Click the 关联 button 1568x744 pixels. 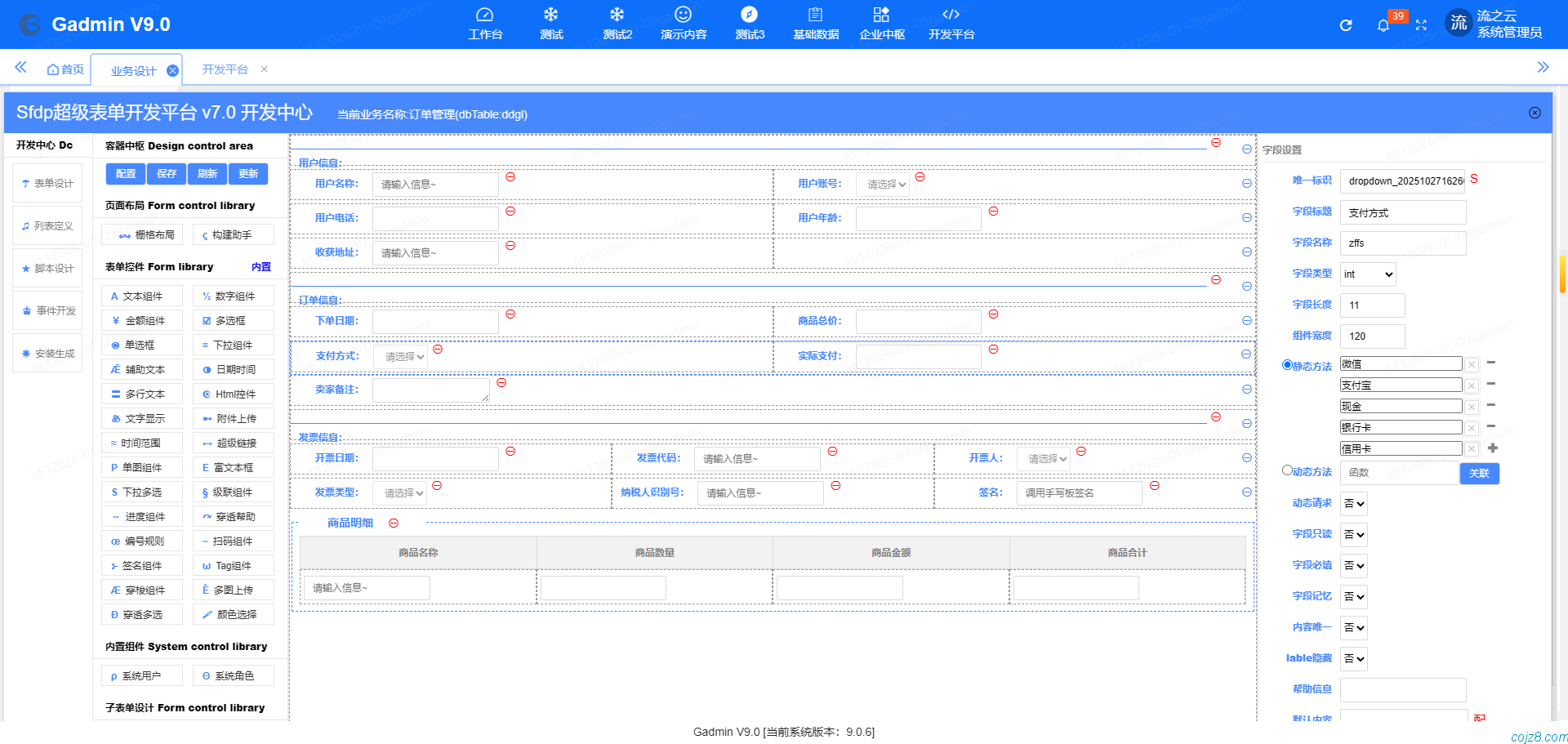pos(1479,473)
